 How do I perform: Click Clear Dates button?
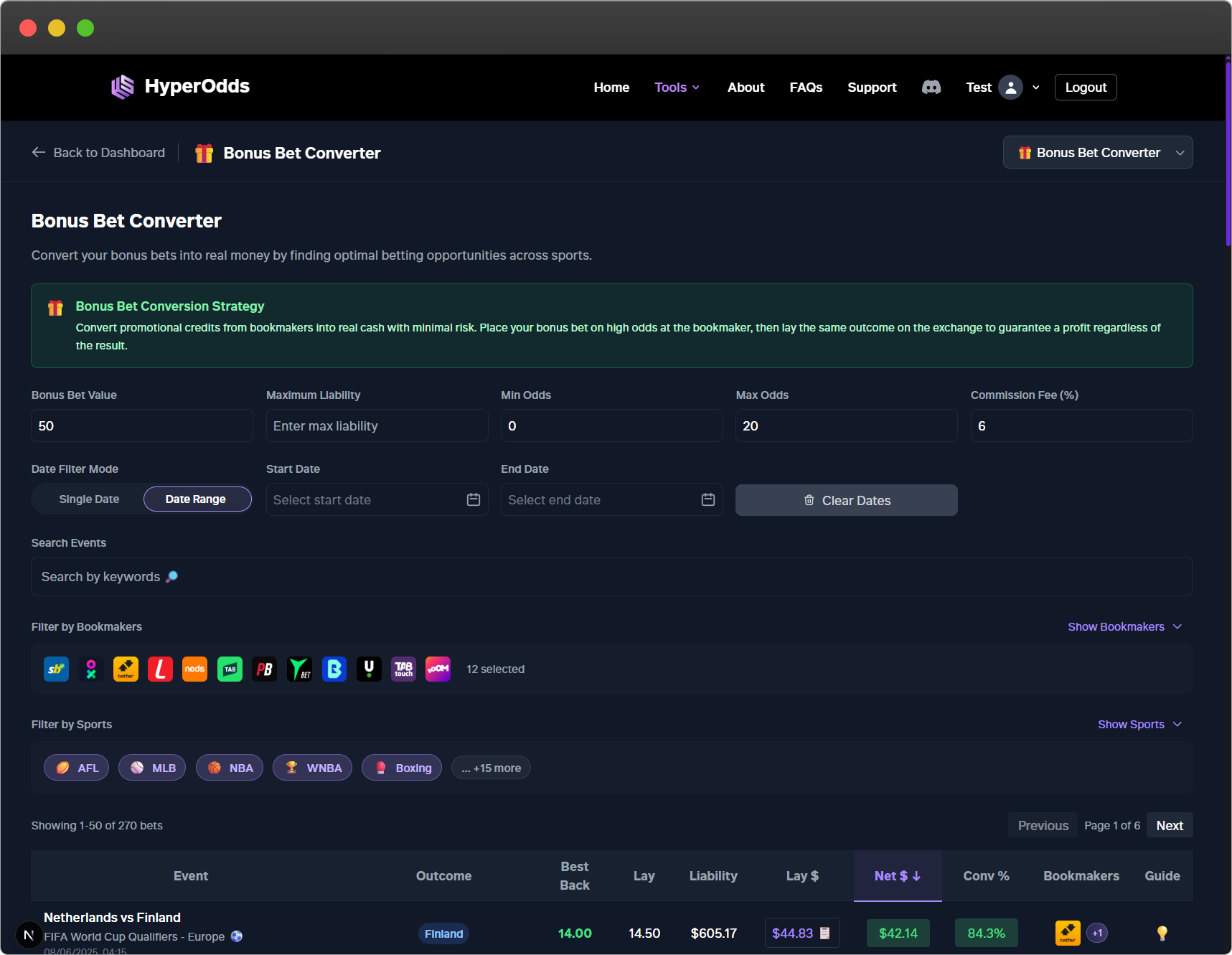pyautogui.click(x=847, y=500)
